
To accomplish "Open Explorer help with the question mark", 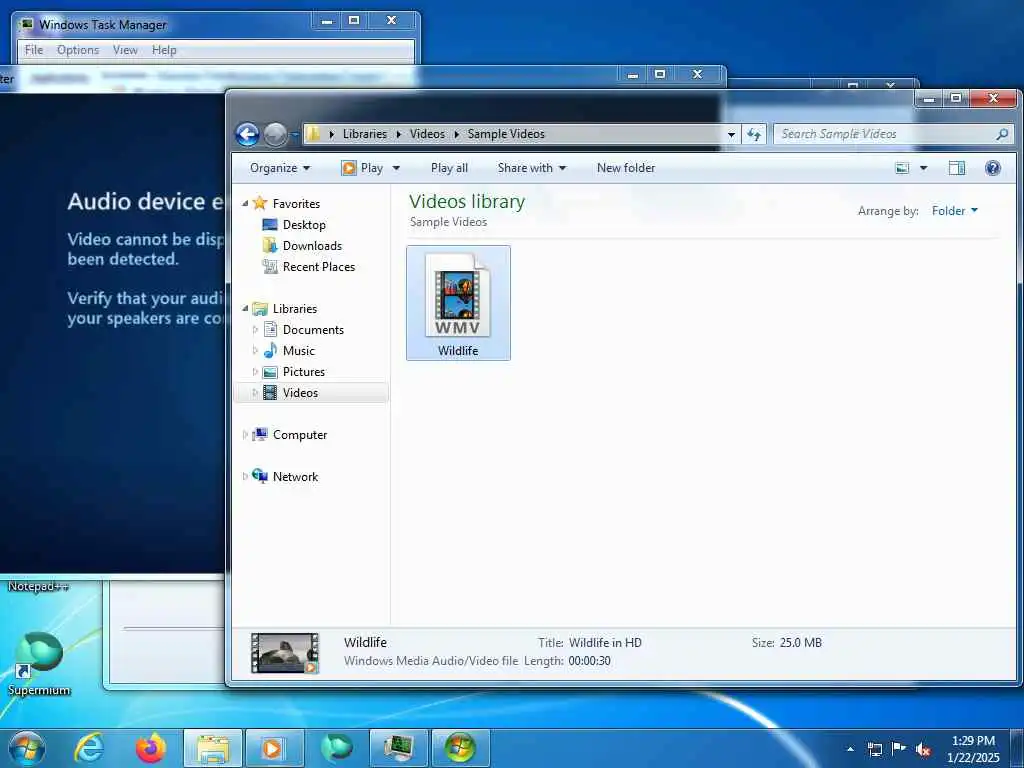I will pyautogui.click(x=993, y=168).
